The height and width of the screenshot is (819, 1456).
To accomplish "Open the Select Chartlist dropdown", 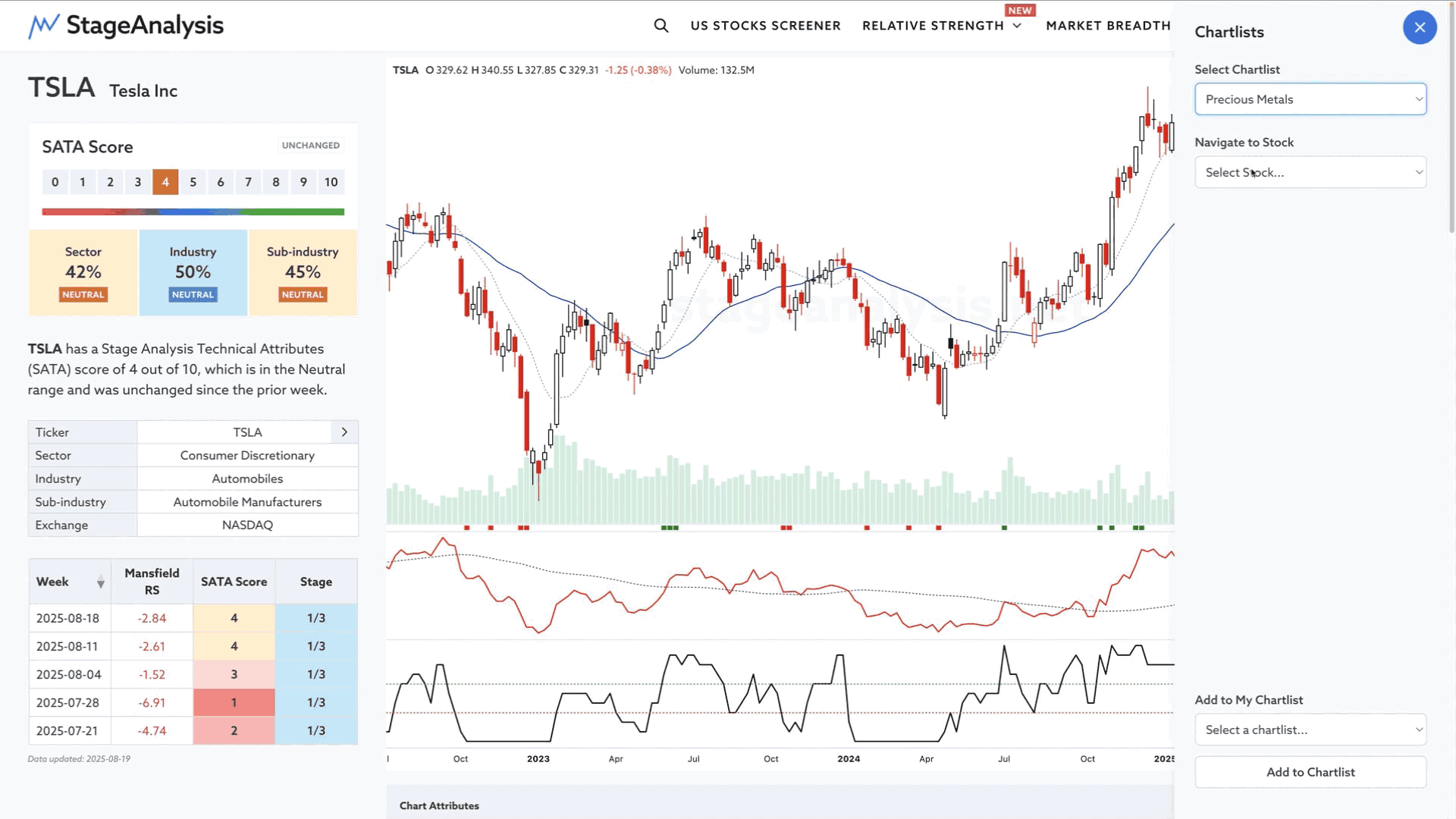I will coord(1310,99).
